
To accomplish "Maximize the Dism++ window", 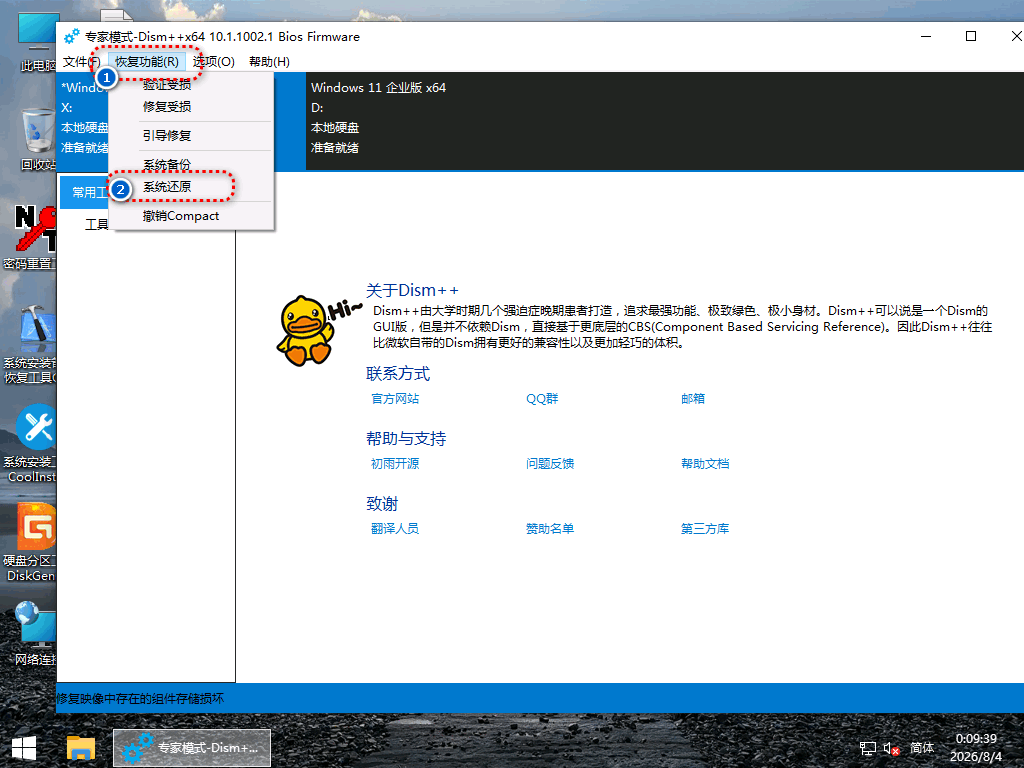I will tap(971, 37).
